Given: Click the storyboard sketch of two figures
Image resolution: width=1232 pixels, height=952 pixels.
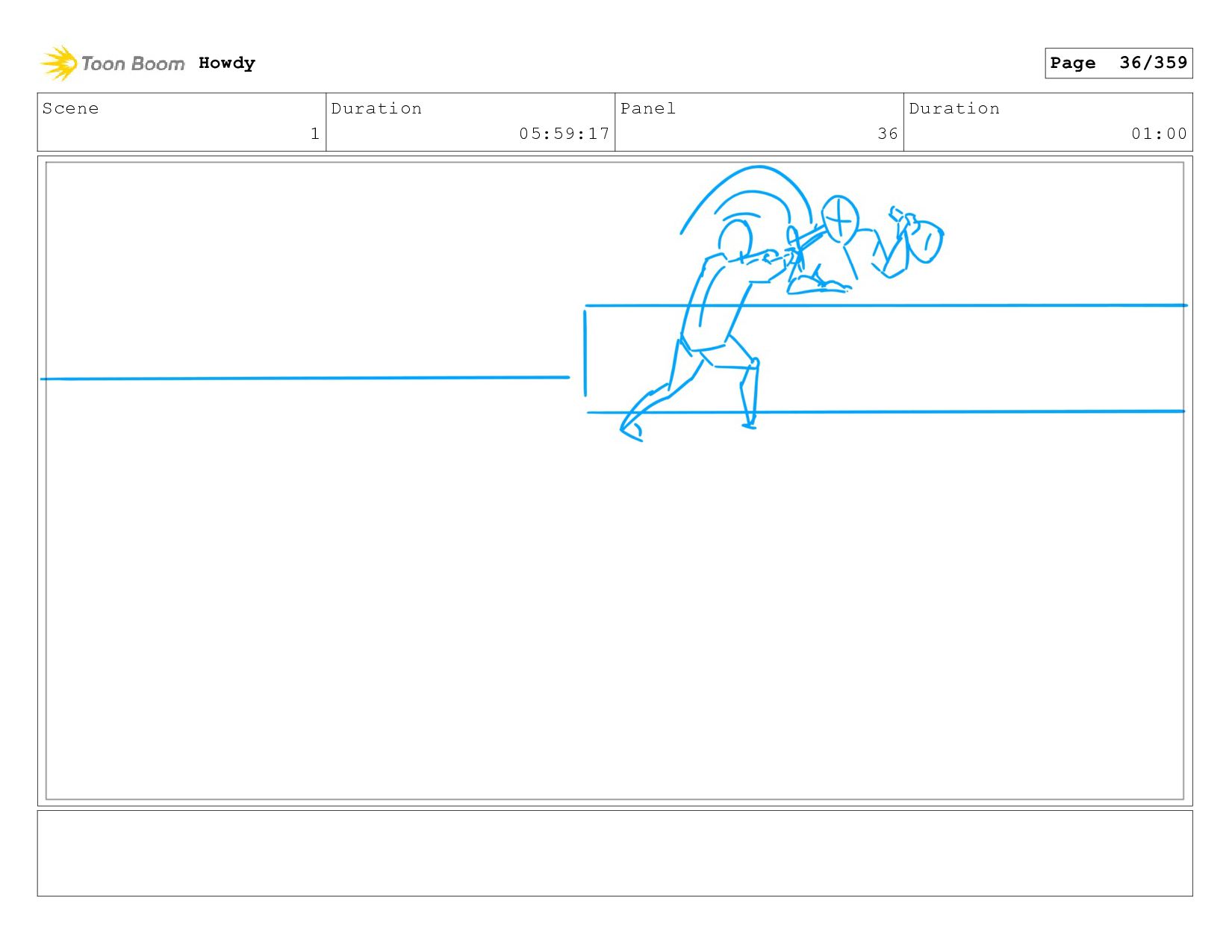Looking at the screenshot, I should [782, 302].
